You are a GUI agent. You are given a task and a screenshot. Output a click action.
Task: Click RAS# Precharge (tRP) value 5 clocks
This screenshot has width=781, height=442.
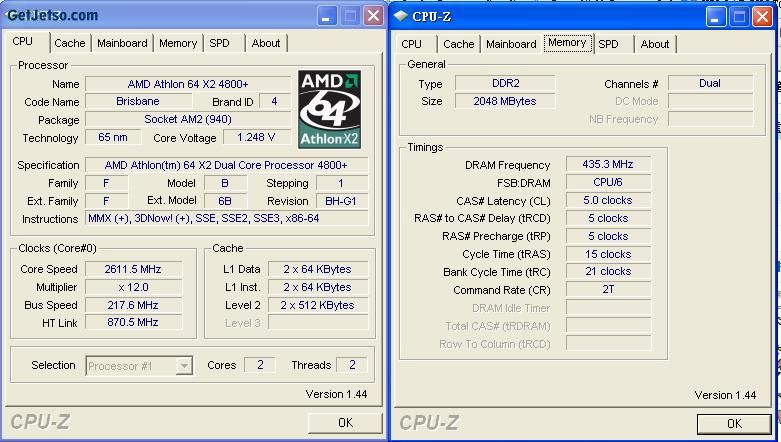click(608, 236)
